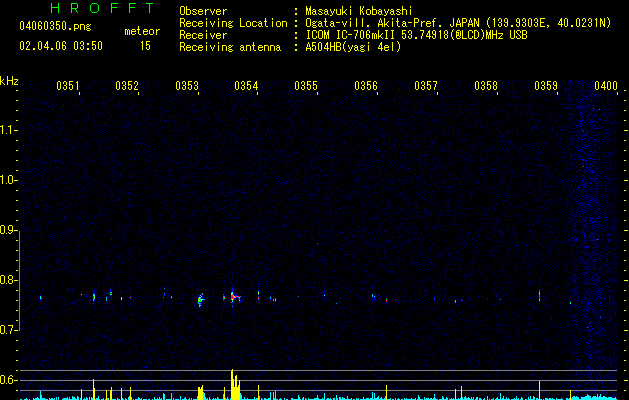The width and height of the screenshot is (629, 400).
Task: Select the filename 04060350.png
Action: (x=55, y=27)
